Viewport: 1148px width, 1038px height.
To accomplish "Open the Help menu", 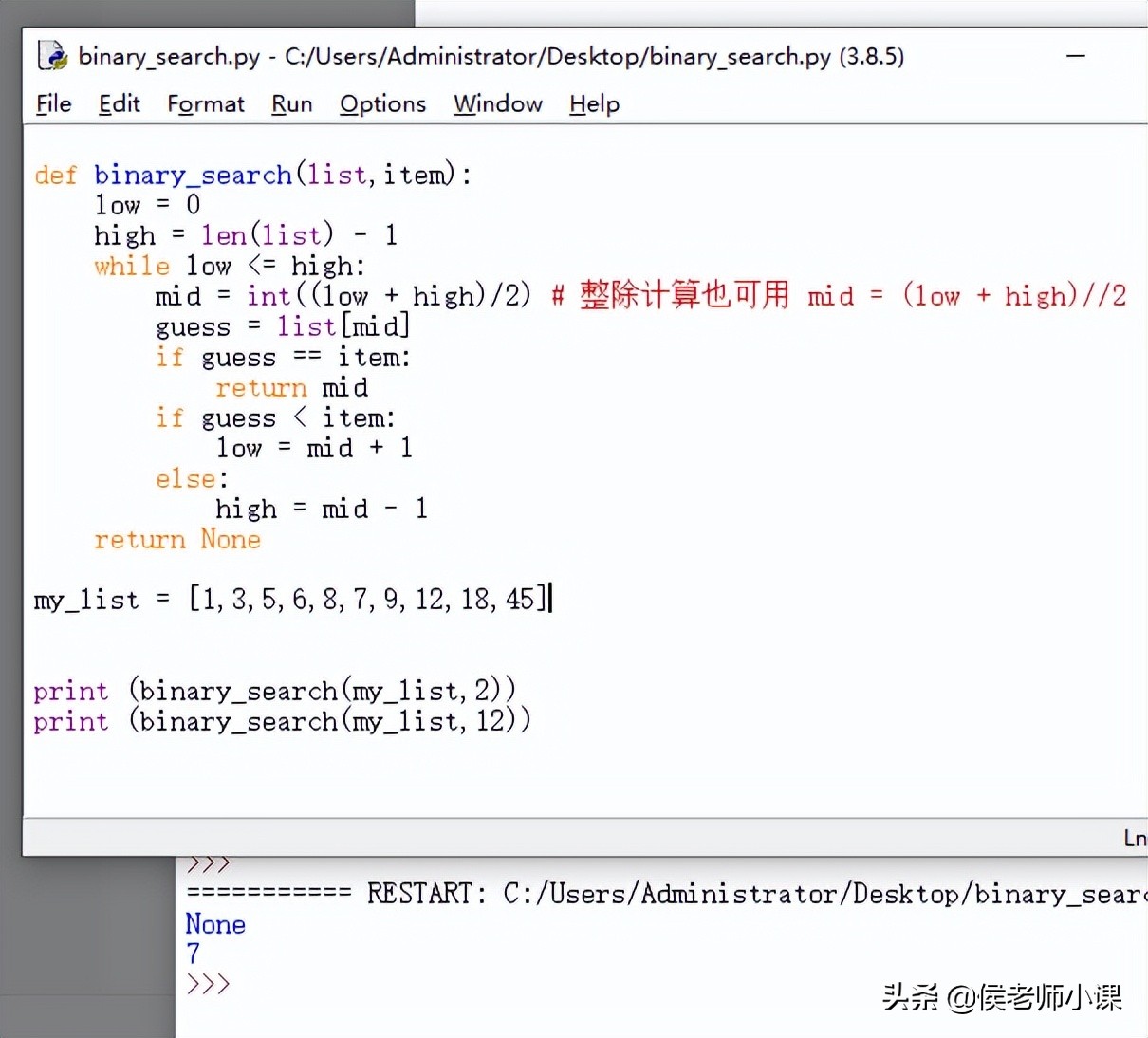I will tap(593, 104).
